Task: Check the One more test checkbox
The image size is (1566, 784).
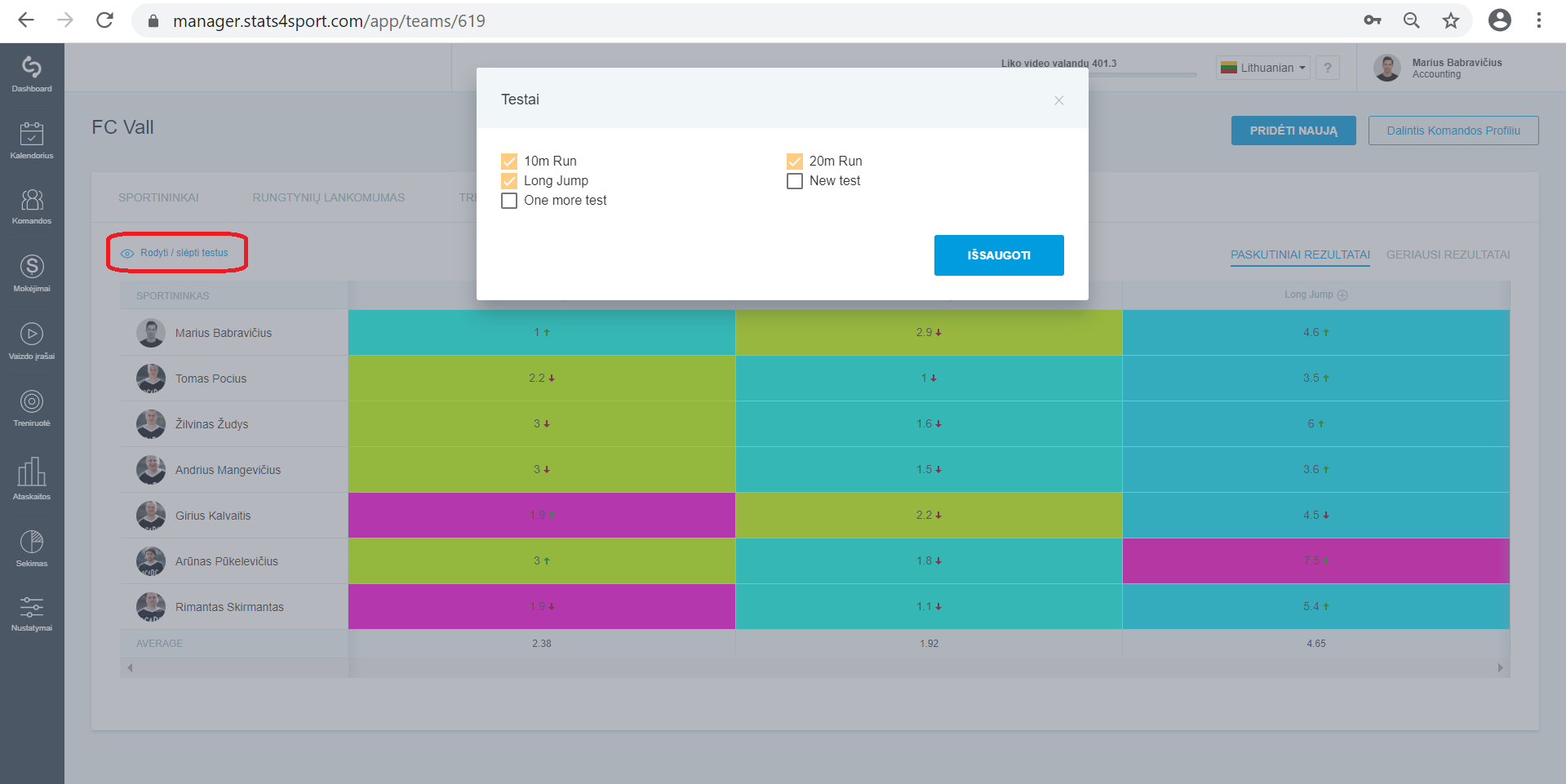Action: click(509, 201)
